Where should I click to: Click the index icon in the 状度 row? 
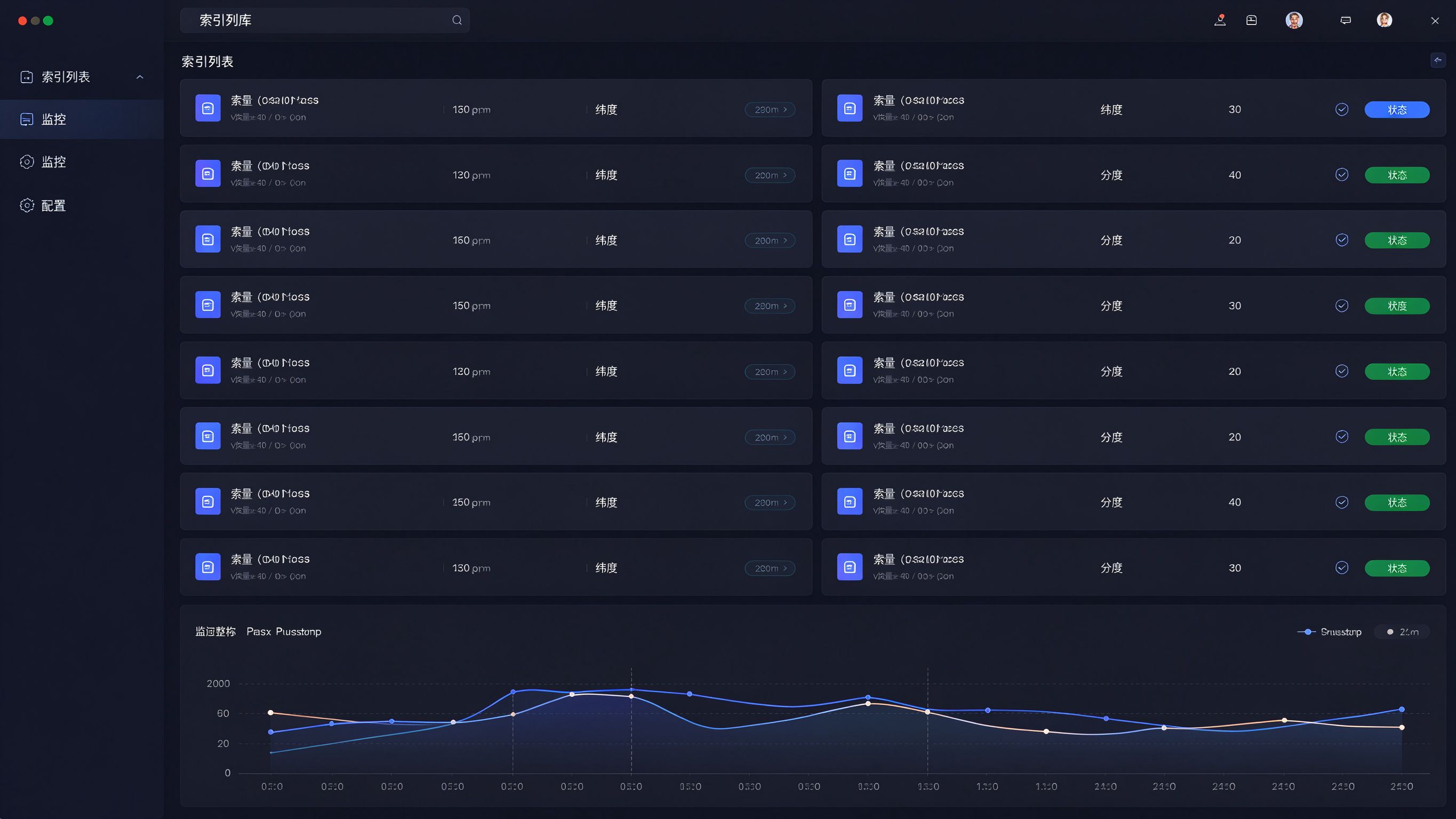(x=850, y=304)
